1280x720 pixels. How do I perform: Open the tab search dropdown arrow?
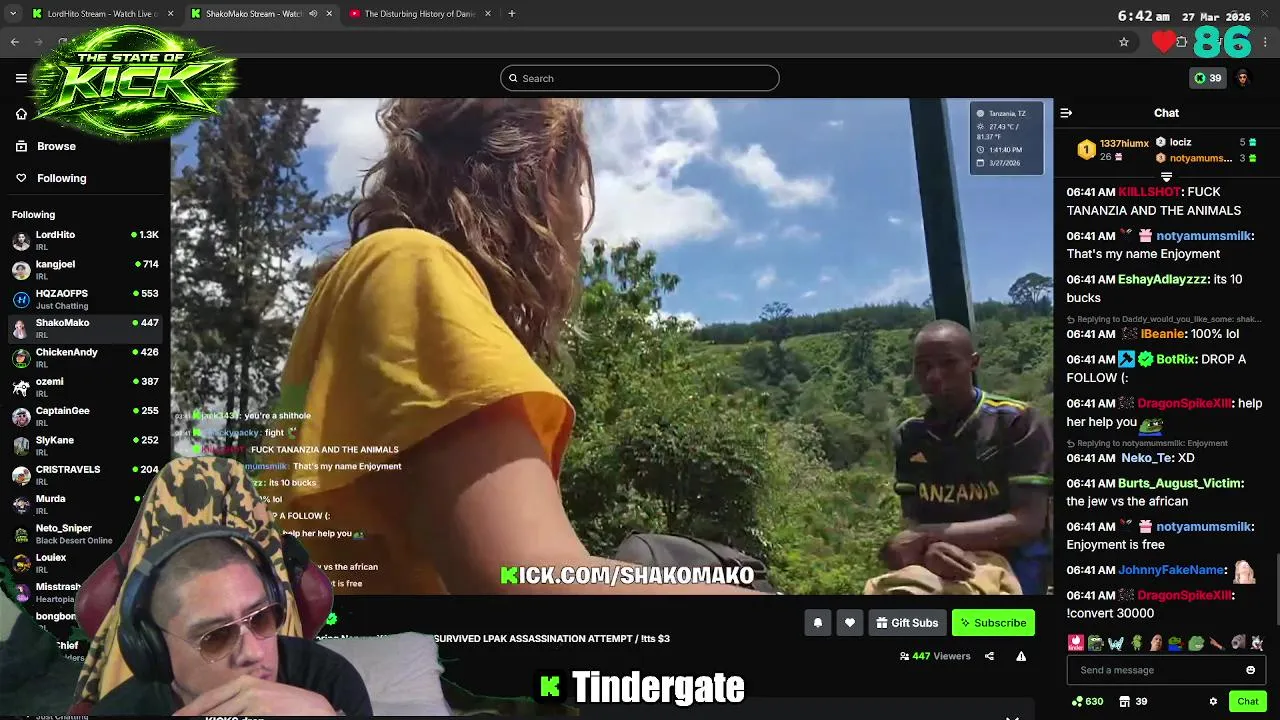coord(12,14)
